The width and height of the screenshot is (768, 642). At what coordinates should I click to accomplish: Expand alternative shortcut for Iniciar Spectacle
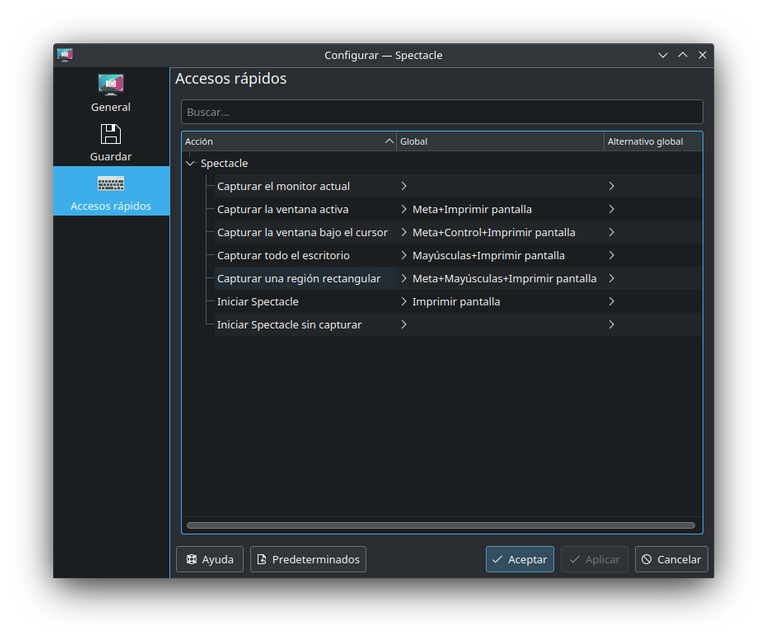click(x=611, y=301)
